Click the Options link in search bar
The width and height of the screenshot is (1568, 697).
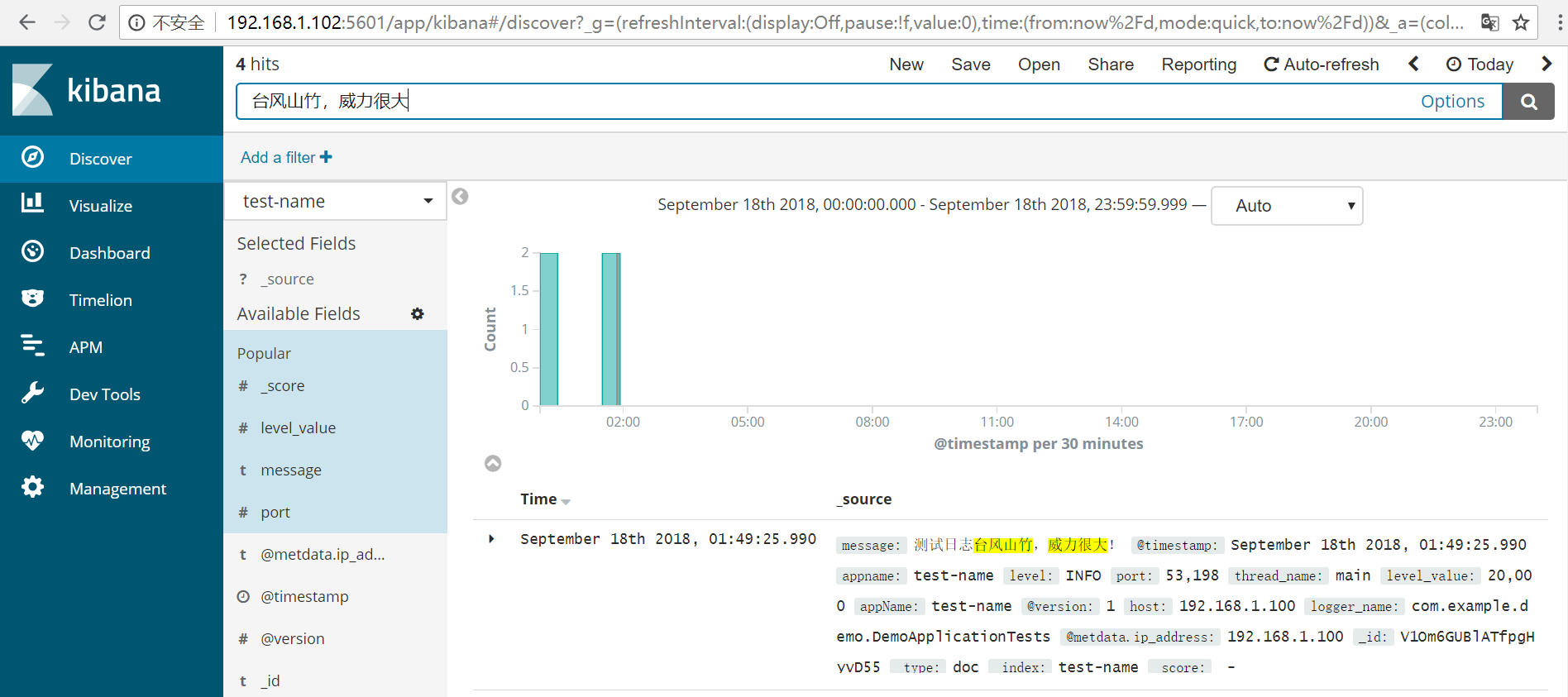[x=1452, y=102]
